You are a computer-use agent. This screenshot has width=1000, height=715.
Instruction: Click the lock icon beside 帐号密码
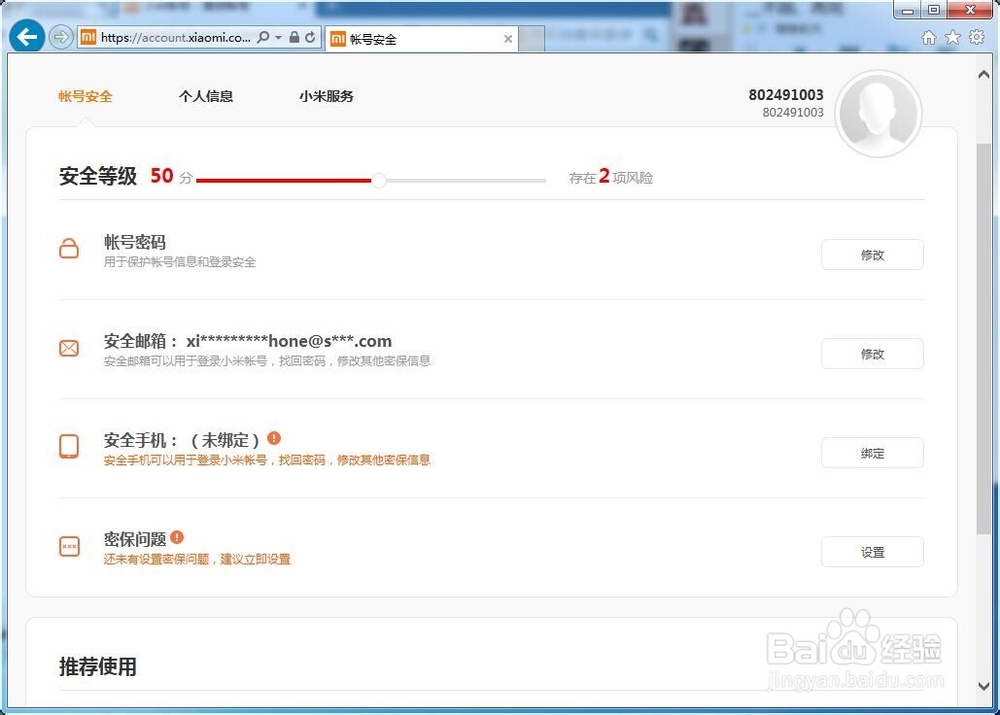[x=68, y=249]
